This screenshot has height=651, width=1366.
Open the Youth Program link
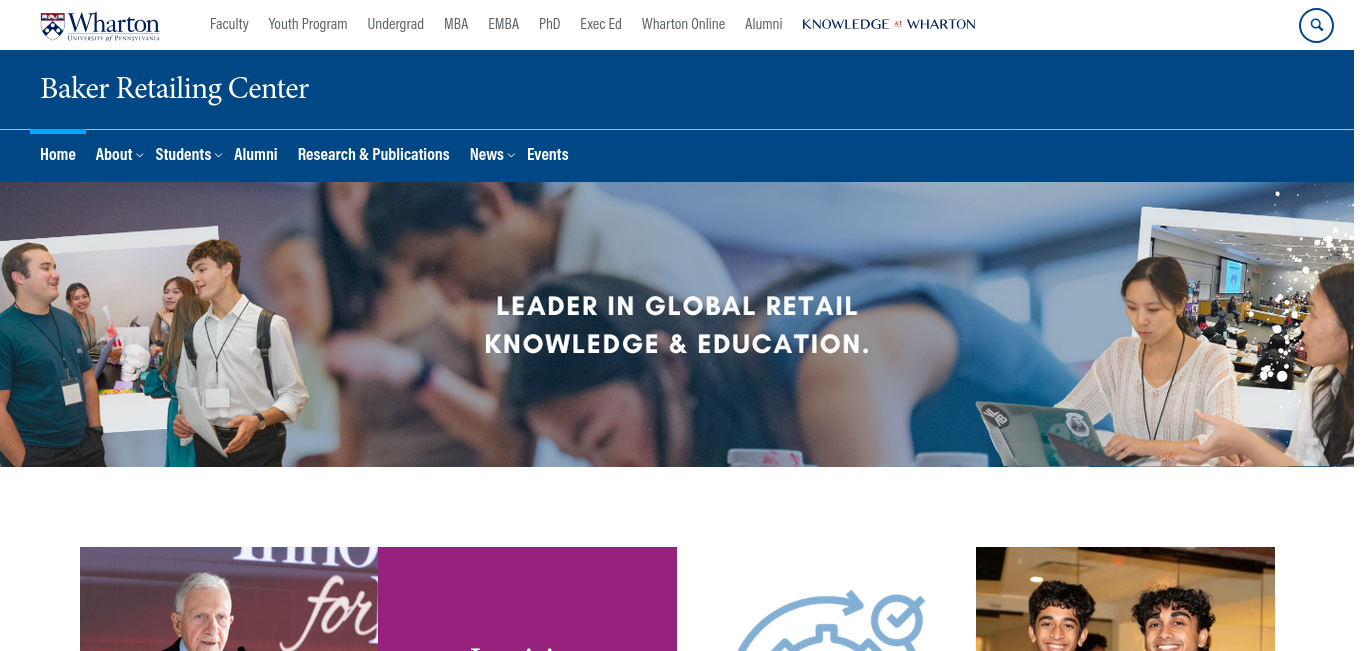[308, 24]
